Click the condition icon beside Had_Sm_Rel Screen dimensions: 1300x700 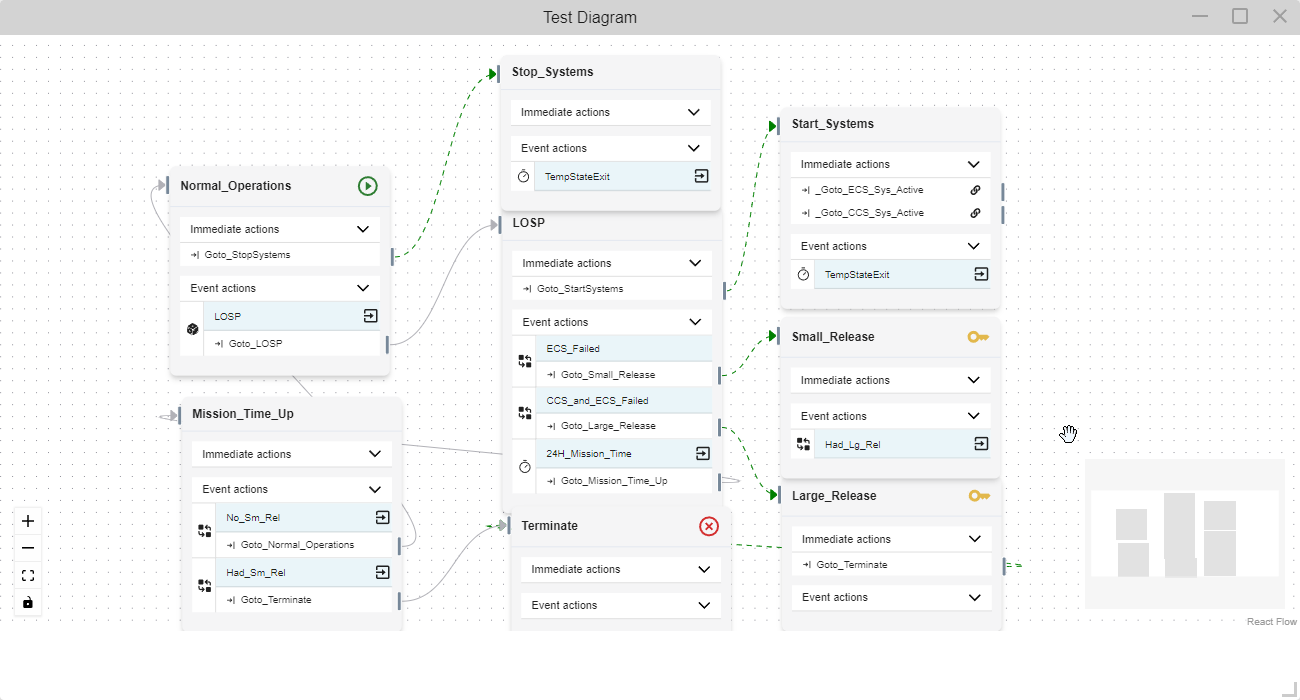coord(205,586)
